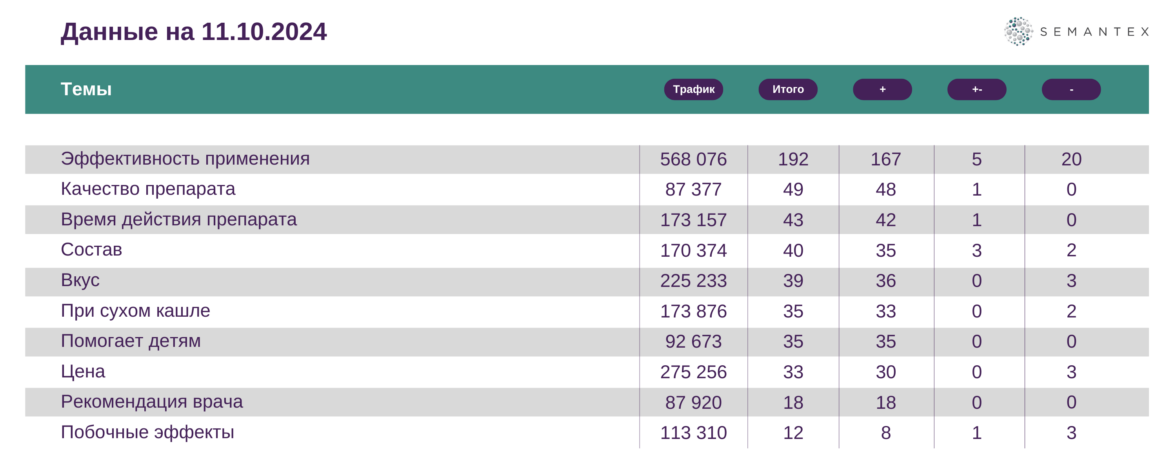The width and height of the screenshot is (1176, 466).
Task: Click traffic value 275 256 for Цена
Action: pos(693,372)
